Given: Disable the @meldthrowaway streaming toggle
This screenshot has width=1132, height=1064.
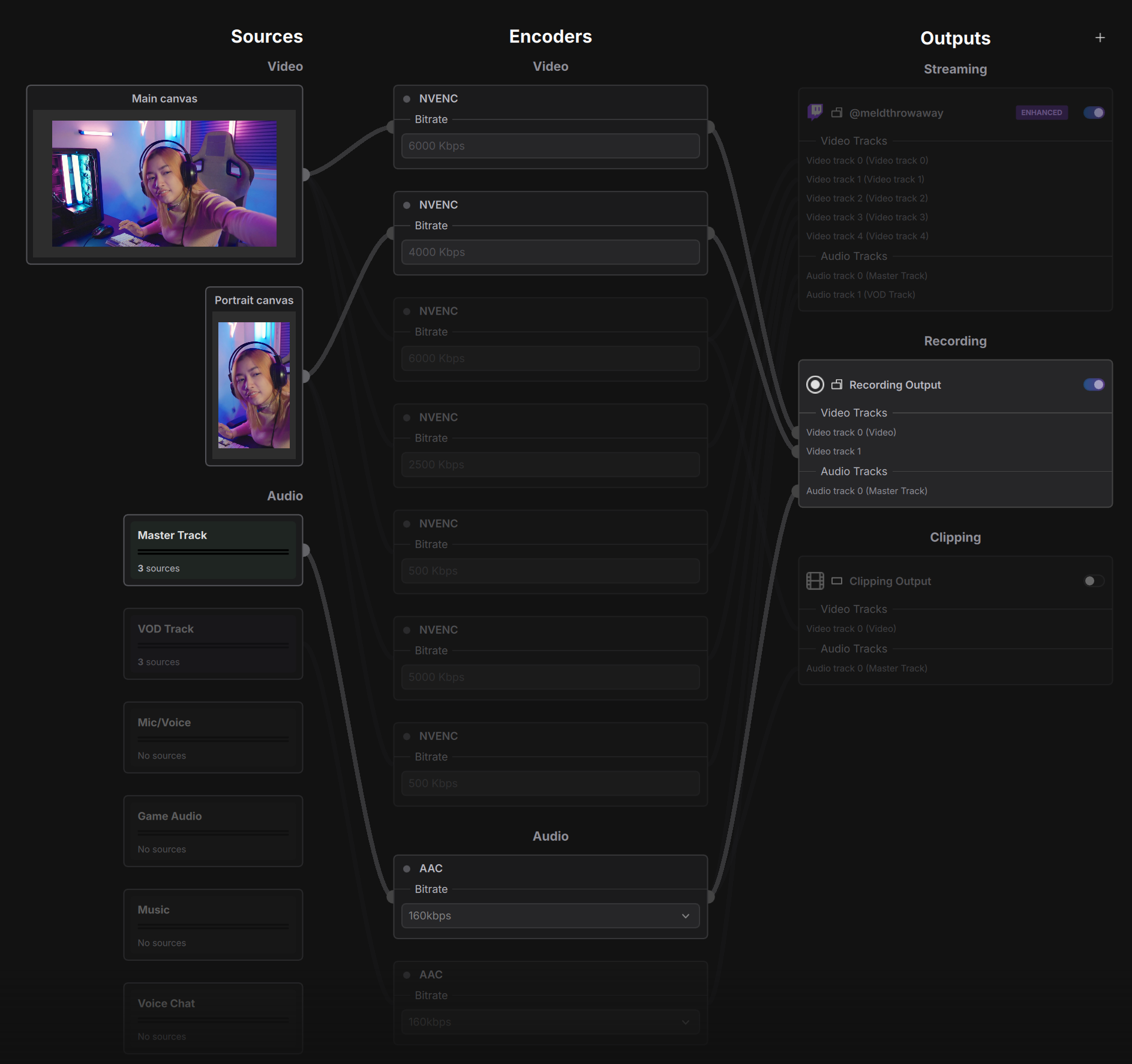Looking at the screenshot, I should pyautogui.click(x=1094, y=113).
